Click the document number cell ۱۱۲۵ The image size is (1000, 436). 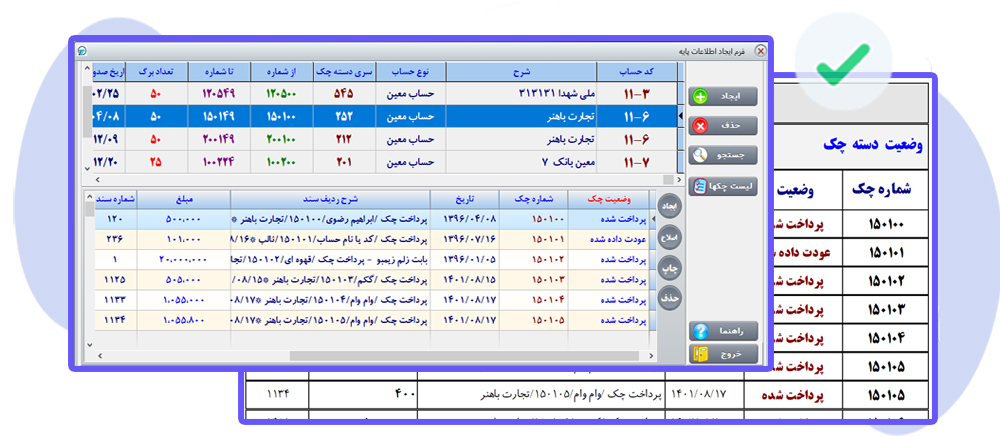tap(115, 279)
